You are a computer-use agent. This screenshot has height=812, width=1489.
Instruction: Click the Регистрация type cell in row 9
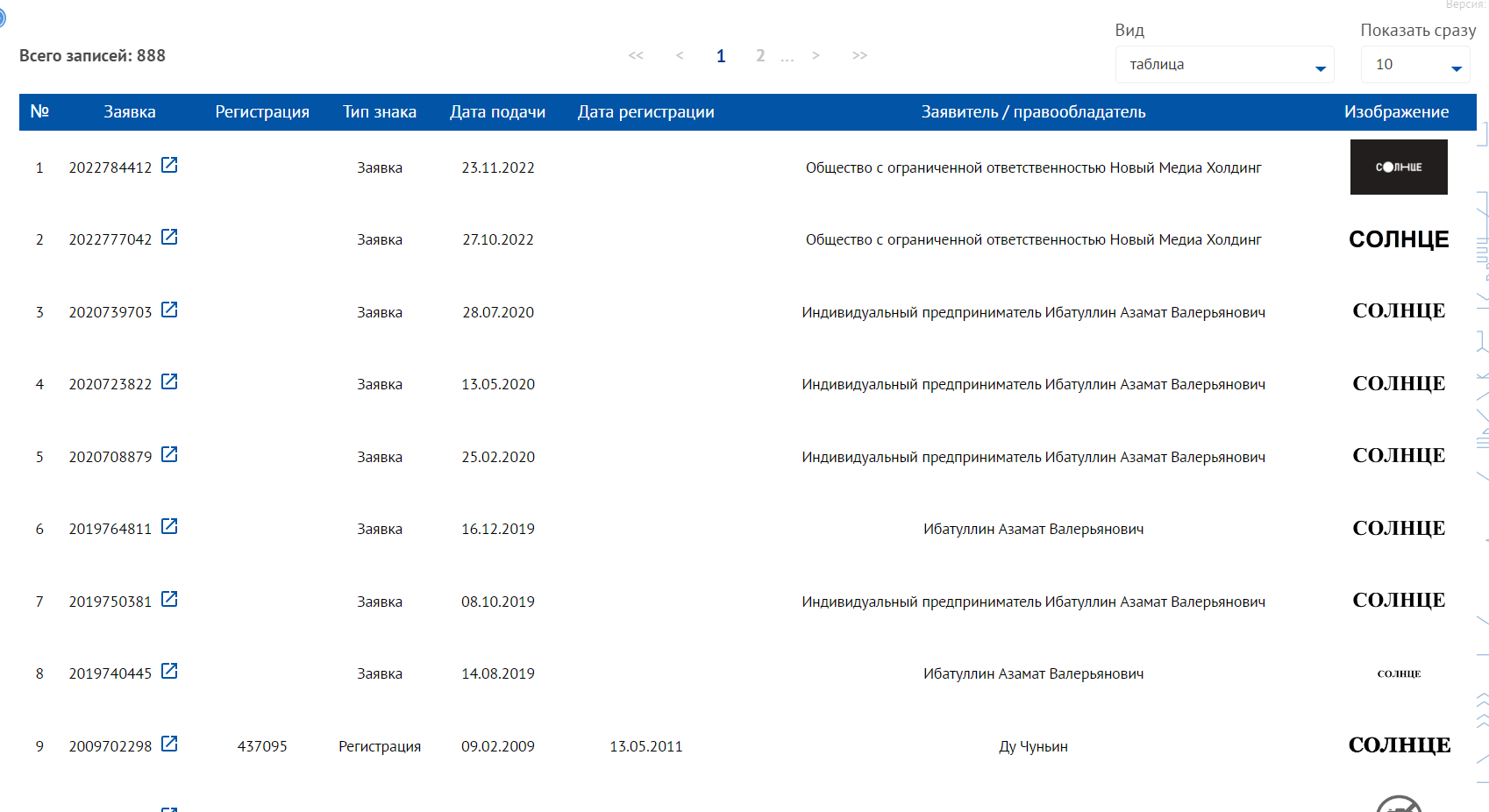[x=380, y=747]
